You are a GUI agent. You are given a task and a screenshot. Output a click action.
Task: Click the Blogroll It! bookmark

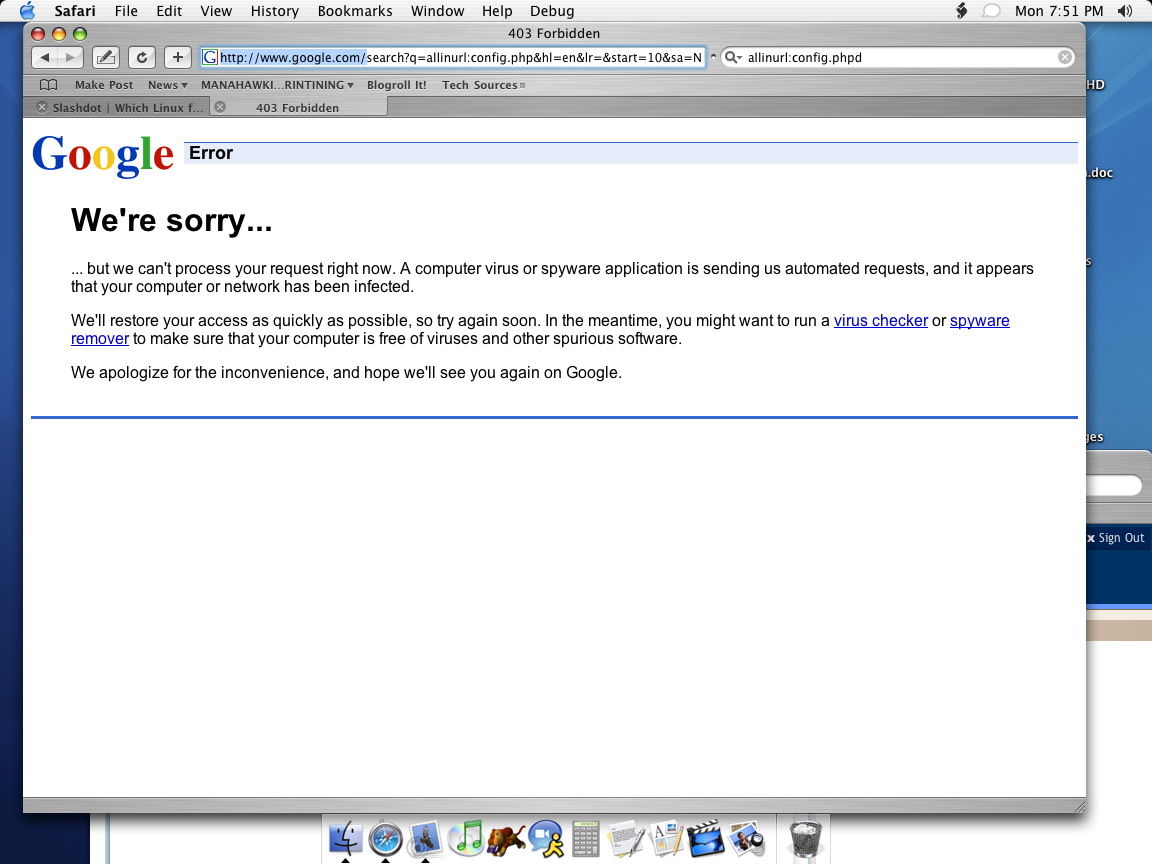[x=397, y=84]
